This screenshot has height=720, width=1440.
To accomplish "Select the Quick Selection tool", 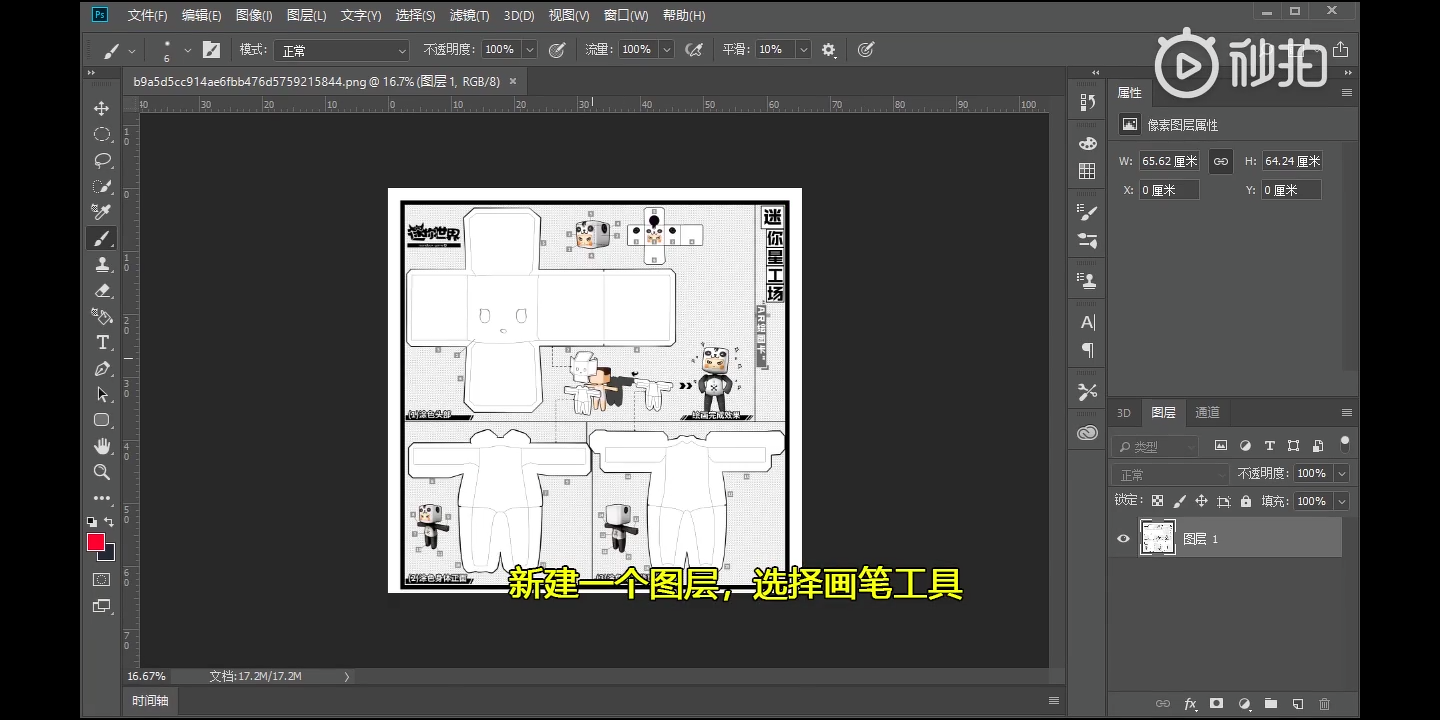I will (x=102, y=186).
